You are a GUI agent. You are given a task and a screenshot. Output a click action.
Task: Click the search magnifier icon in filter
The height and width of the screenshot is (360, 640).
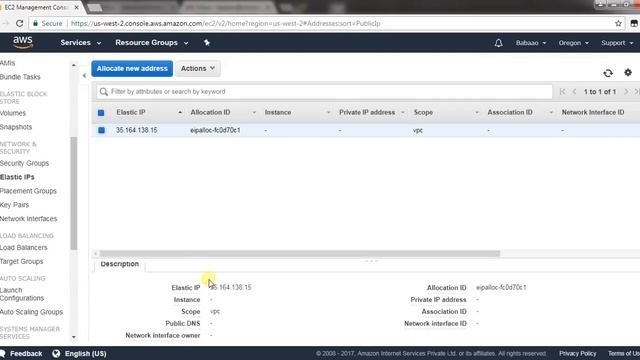click(104, 91)
